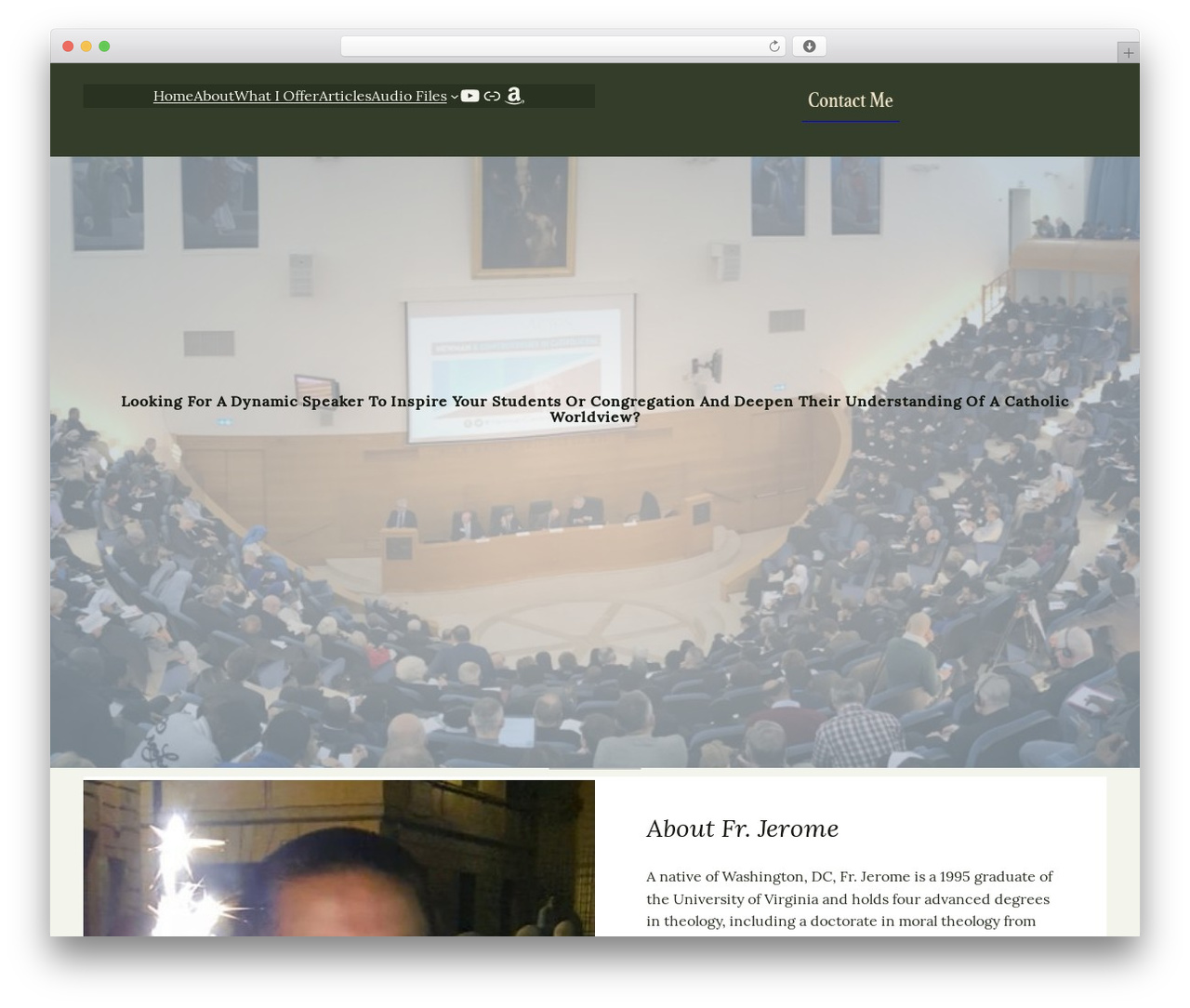Open a new browser tab with plus icon
Viewport: 1190px width, 1008px height.
coord(1128,53)
